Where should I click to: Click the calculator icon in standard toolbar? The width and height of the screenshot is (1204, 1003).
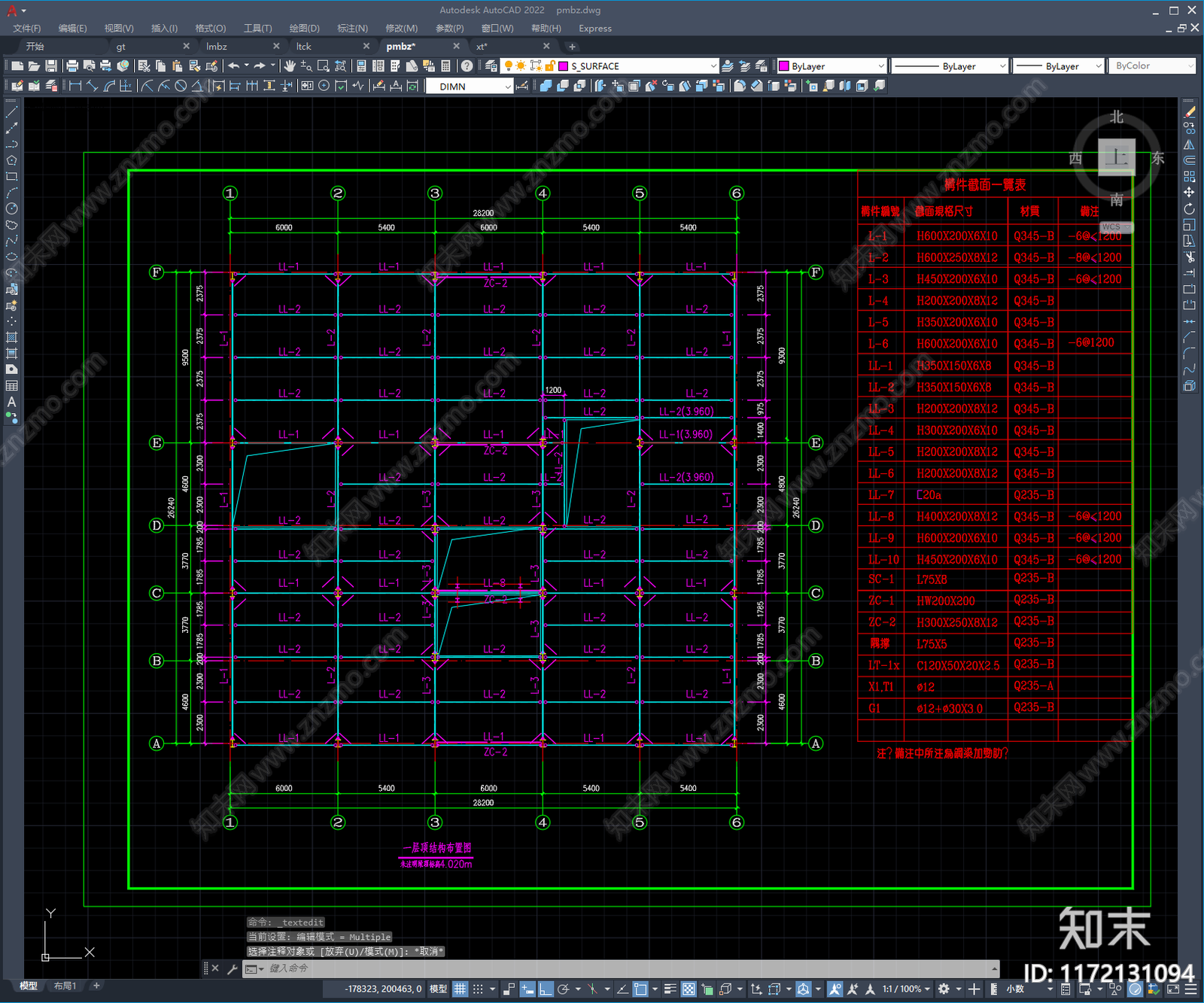point(445,66)
